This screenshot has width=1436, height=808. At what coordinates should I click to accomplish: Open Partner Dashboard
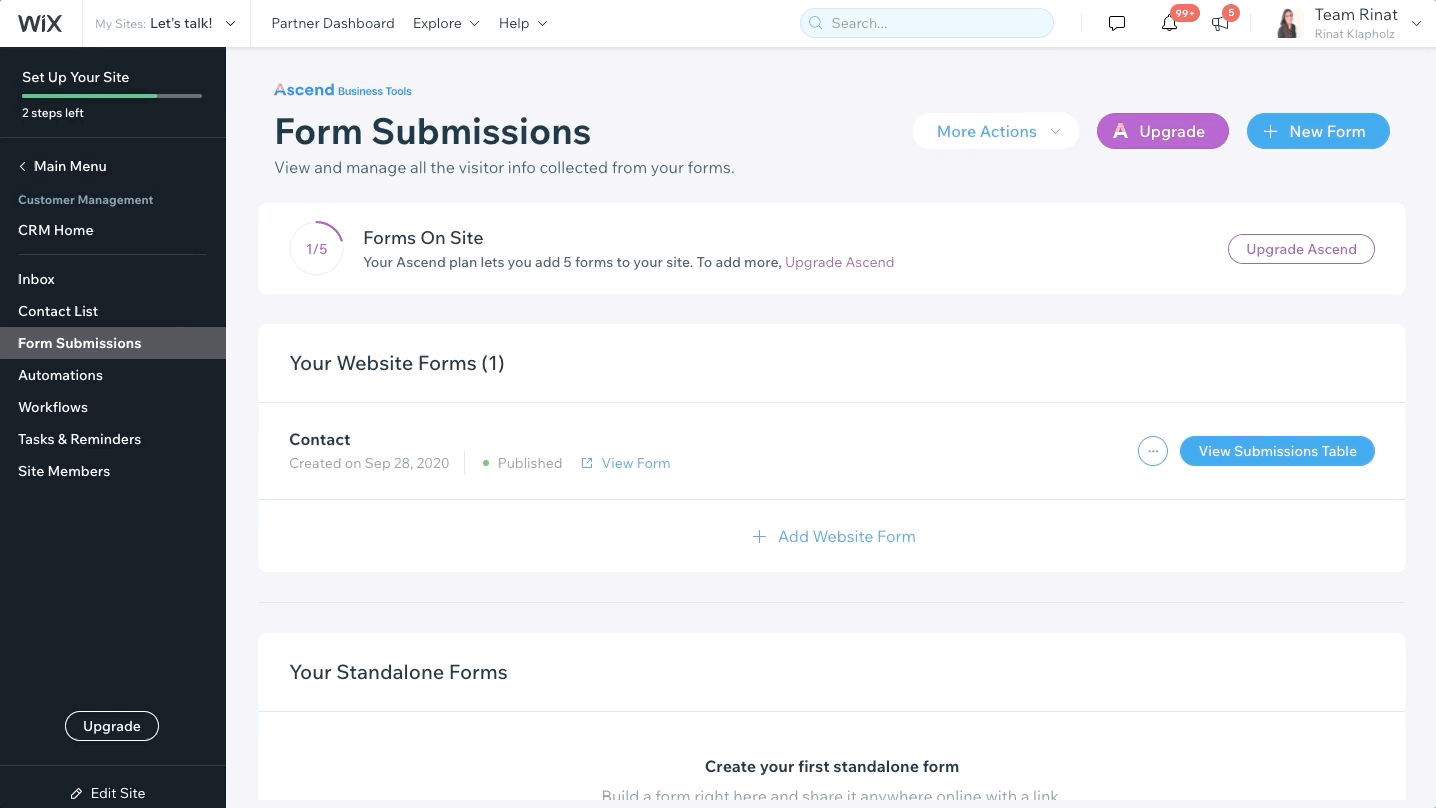point(333,23)
